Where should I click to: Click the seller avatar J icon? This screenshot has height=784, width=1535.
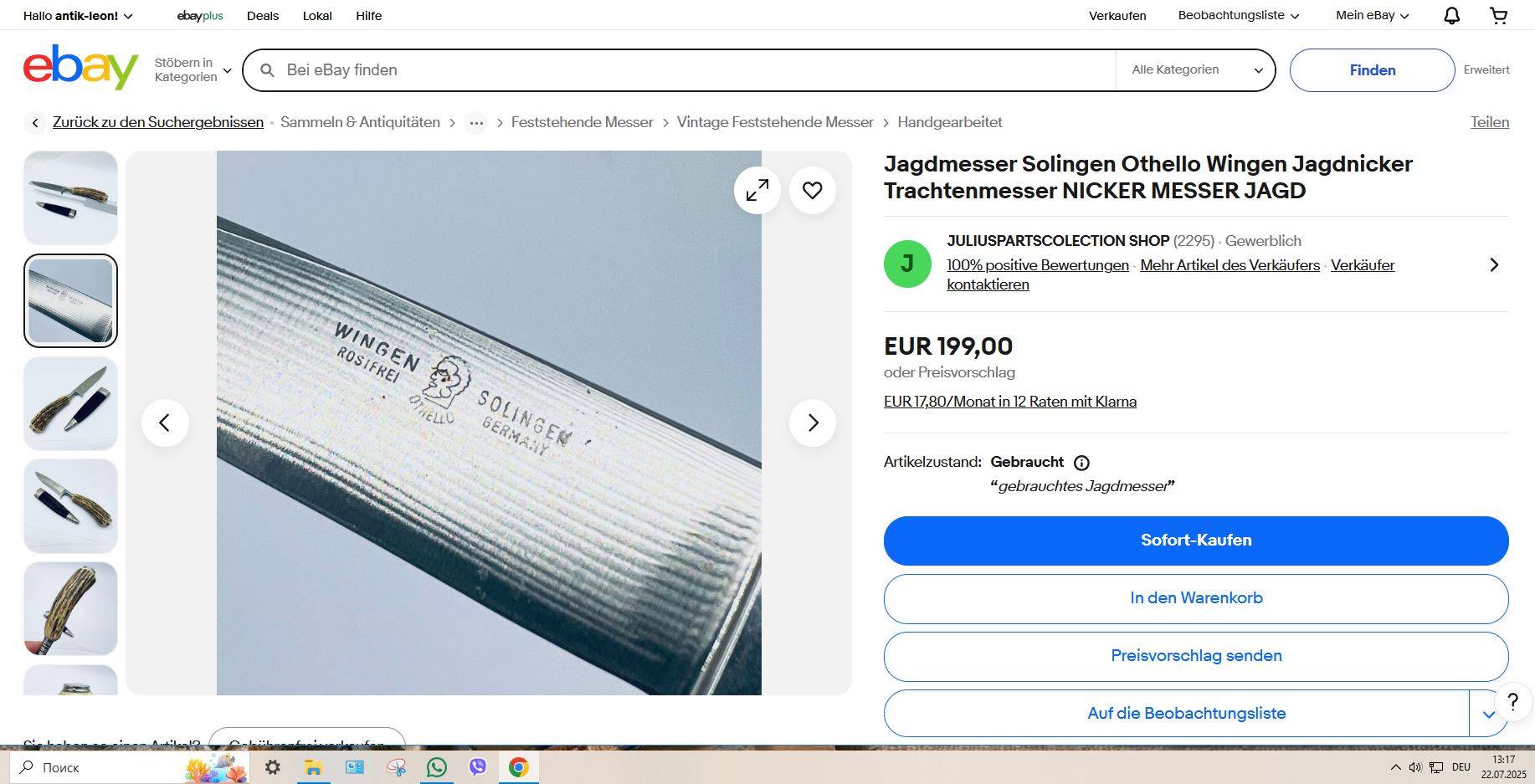(x=907, y=264)
